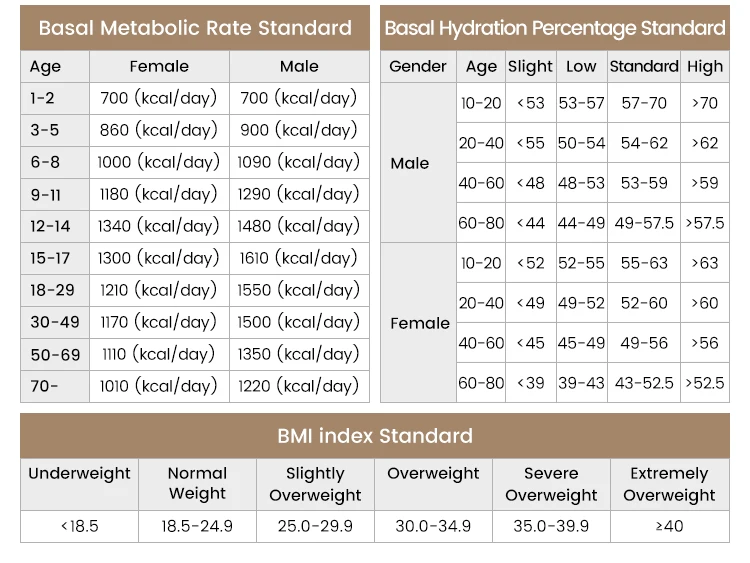Select the 18.5-24.9 BMI range cell

click(x=197, y=526)
